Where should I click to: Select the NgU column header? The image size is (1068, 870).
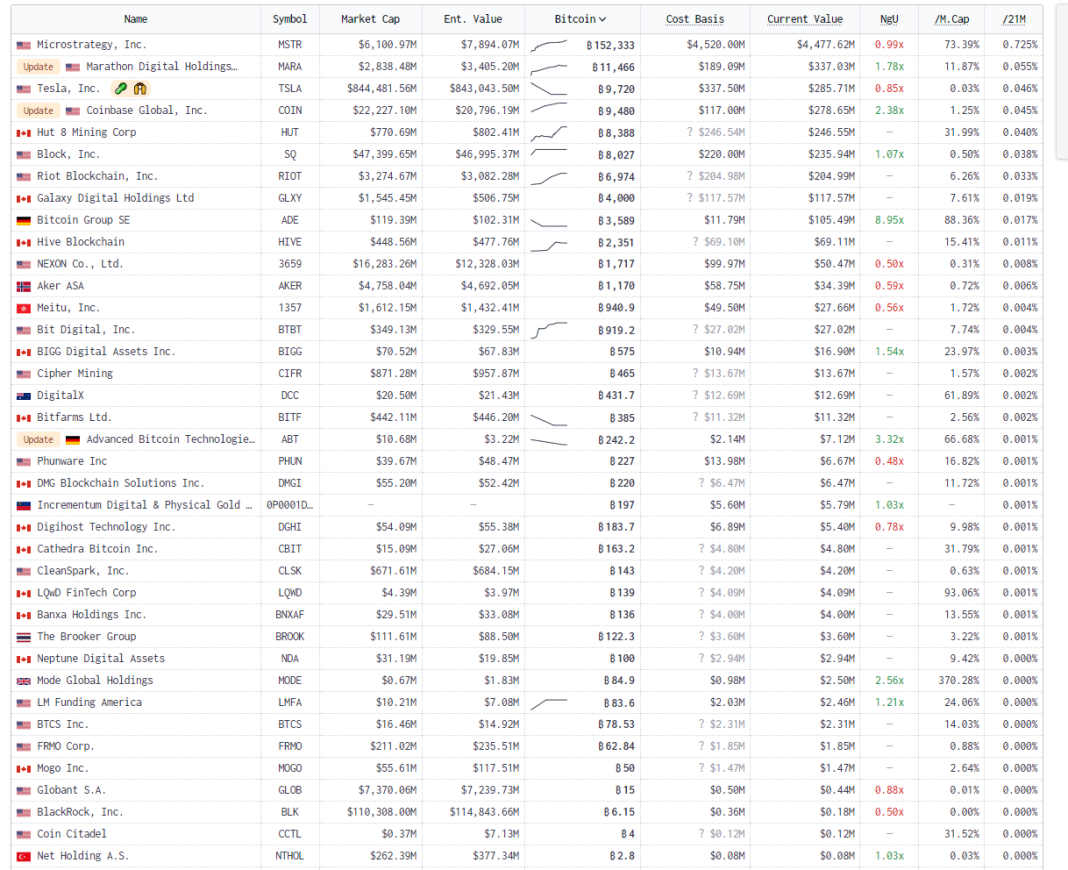click(888, 19)
